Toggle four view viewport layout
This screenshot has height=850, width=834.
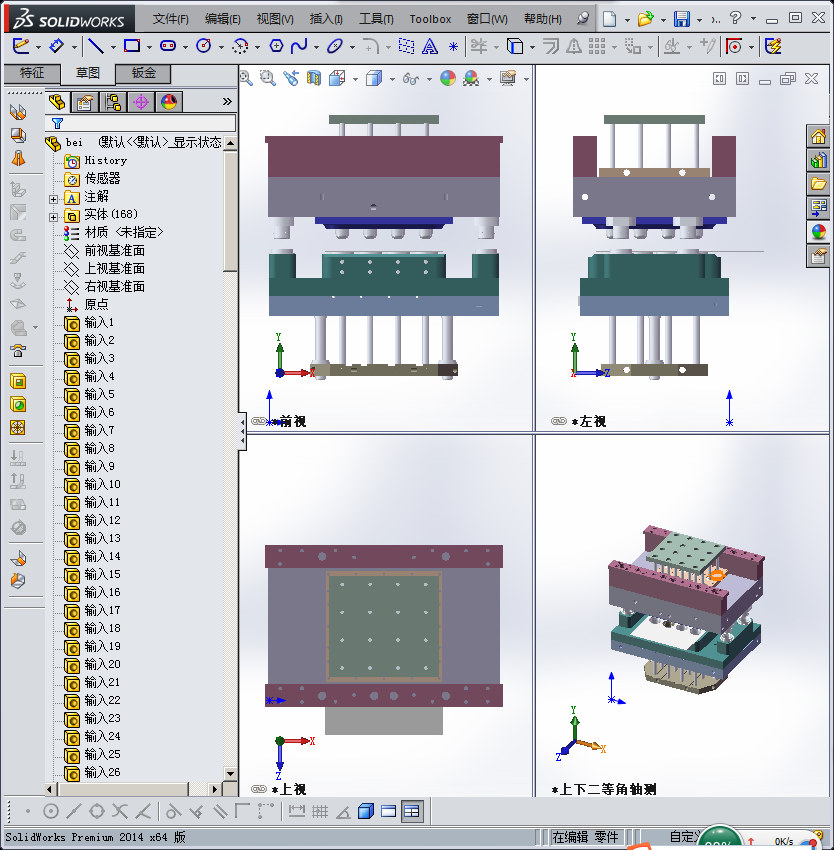412,812
